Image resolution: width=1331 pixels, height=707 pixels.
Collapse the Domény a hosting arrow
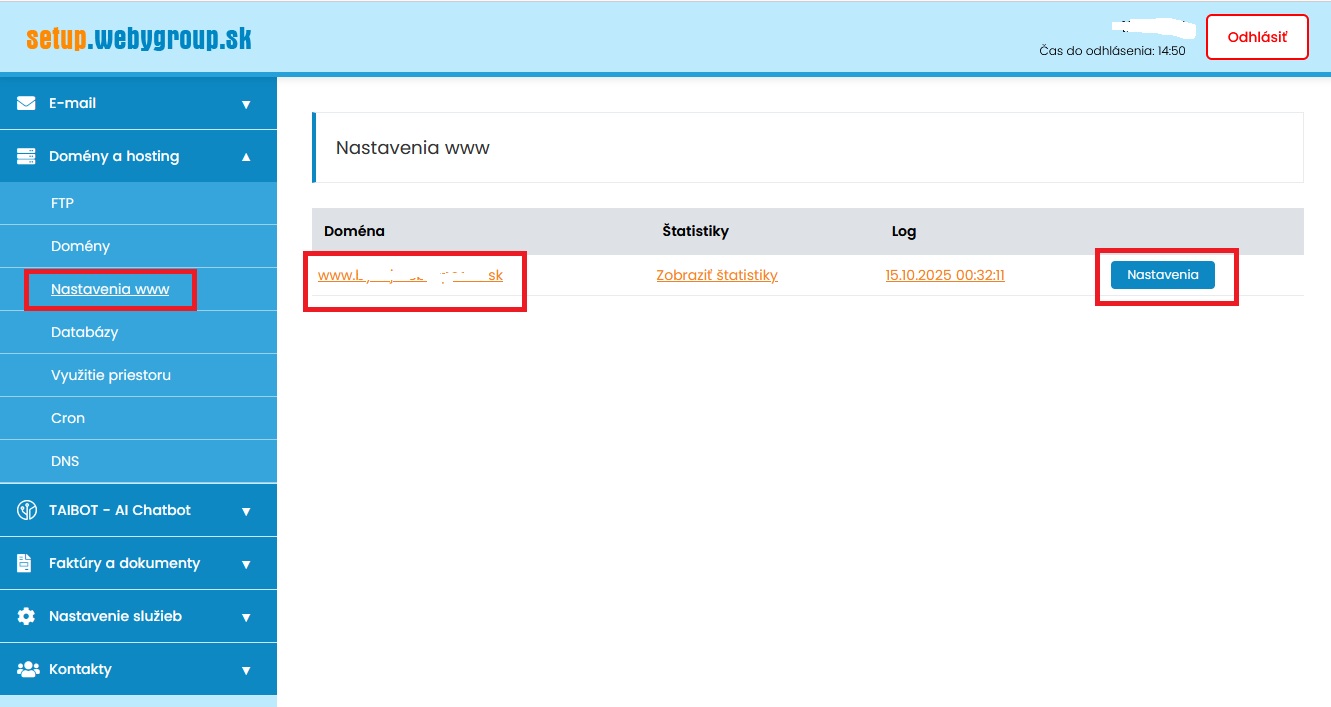tap(246, 157)
